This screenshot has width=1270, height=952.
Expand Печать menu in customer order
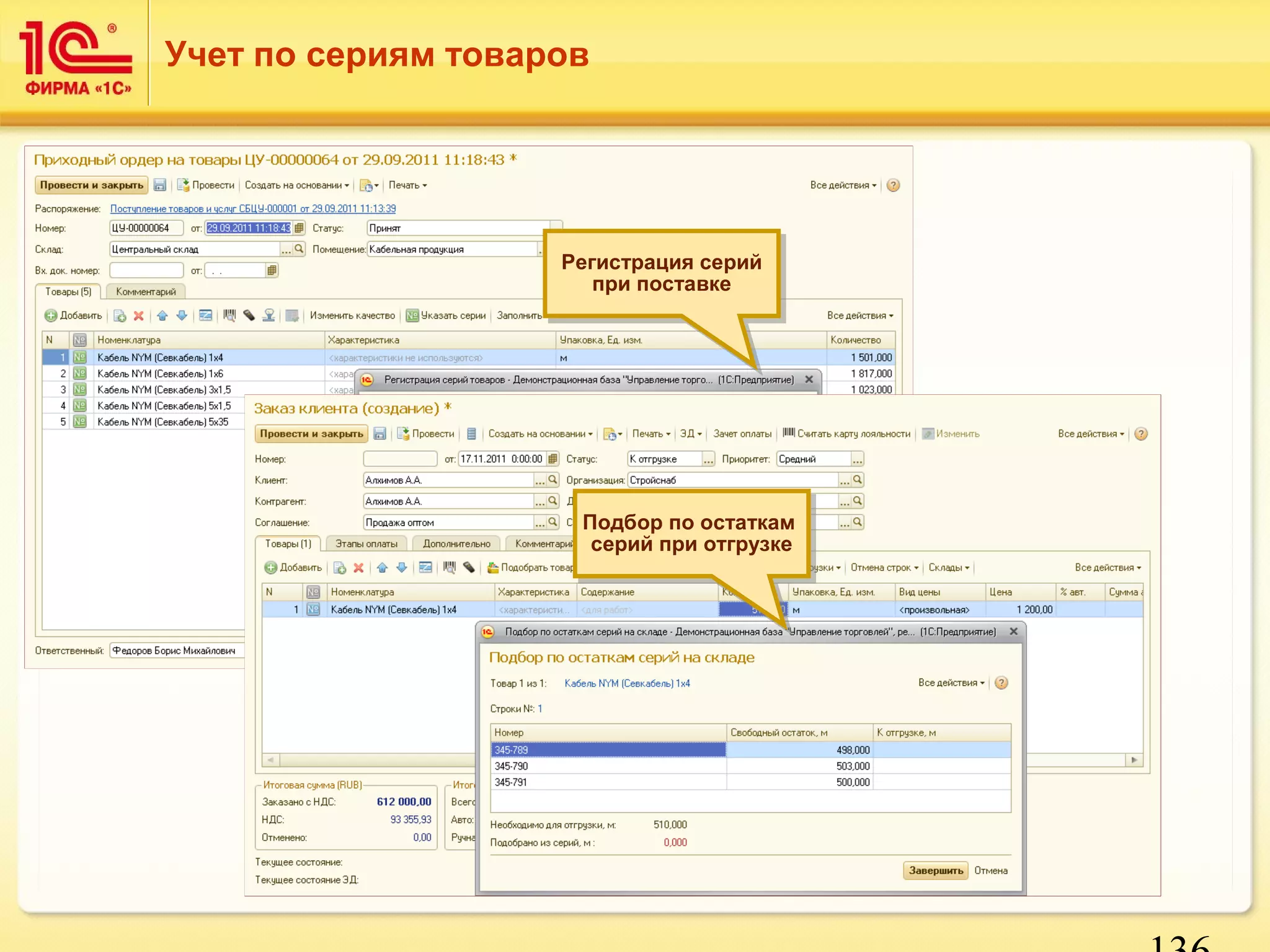652,434
